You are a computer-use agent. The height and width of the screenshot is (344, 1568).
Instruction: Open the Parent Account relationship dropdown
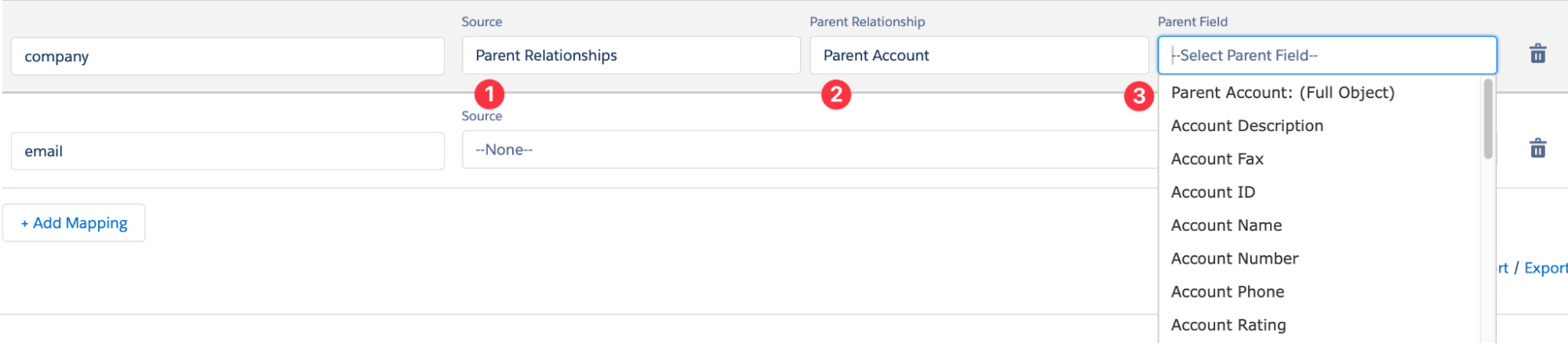coord(978,56)
